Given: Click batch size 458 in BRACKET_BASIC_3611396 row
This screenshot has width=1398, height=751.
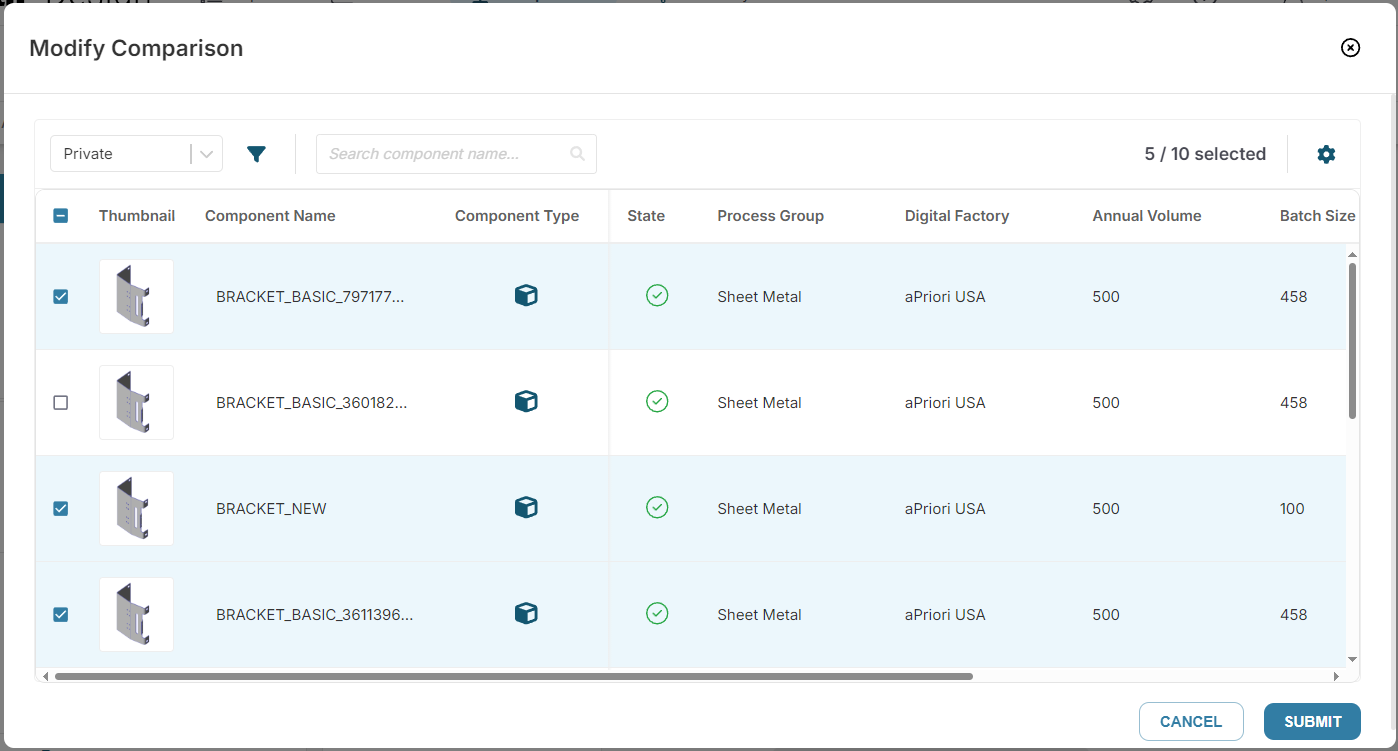Looking at the screenshot, I should [x=1293, y=615].
